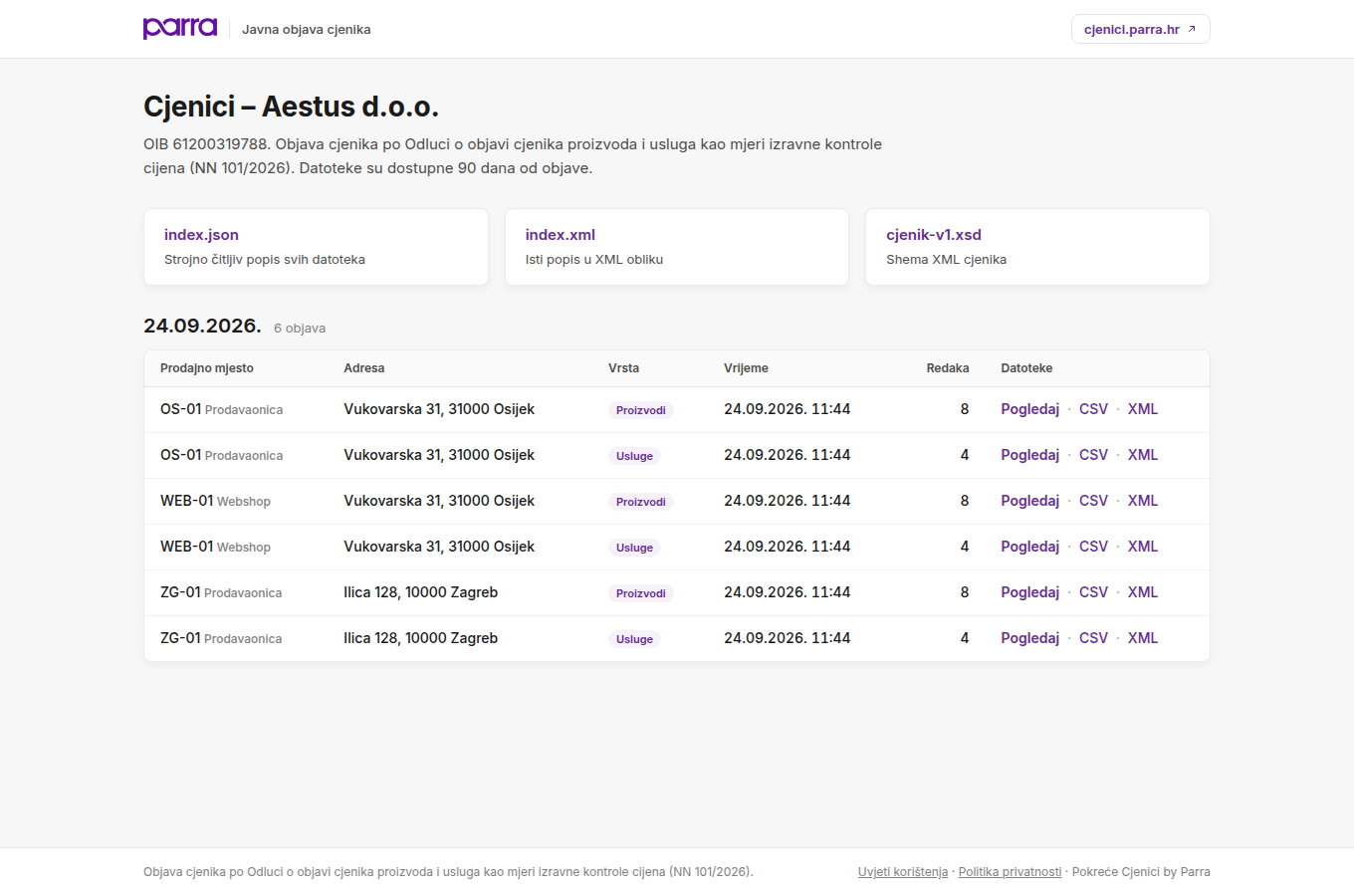This screenshot has width=1354, height=896.
Task: Download XML for ZG-01 Proizvodi row
Action: (1143, 592)
